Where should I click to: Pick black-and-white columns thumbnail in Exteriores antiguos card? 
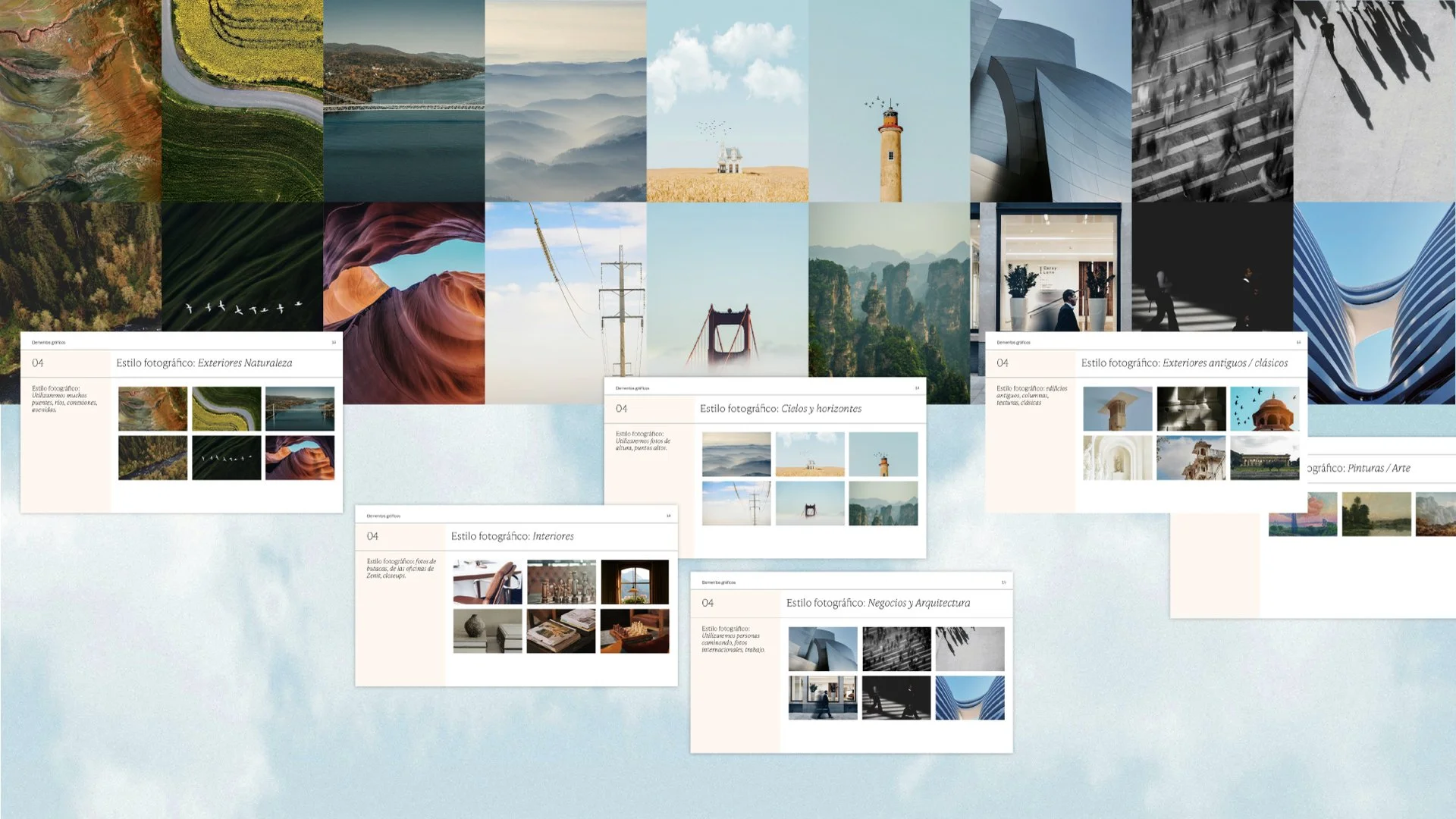1191,409
